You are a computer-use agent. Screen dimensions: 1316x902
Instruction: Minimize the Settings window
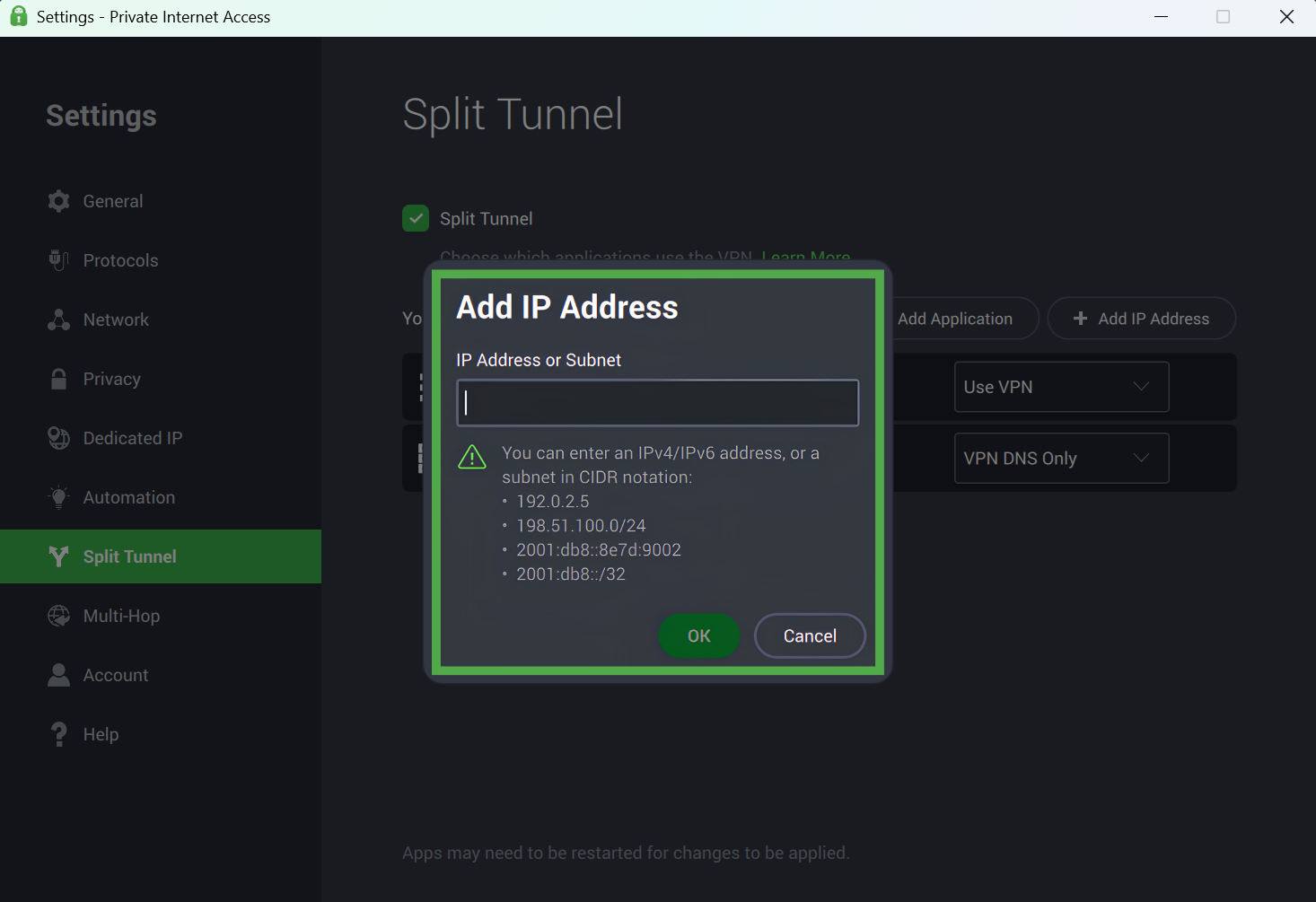tap(1161, 17)
